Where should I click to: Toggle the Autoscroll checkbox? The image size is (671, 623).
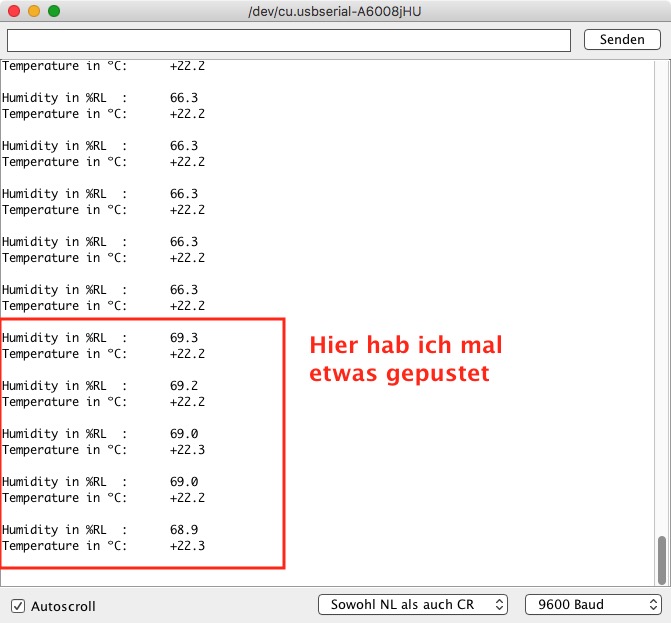point(18,606)
